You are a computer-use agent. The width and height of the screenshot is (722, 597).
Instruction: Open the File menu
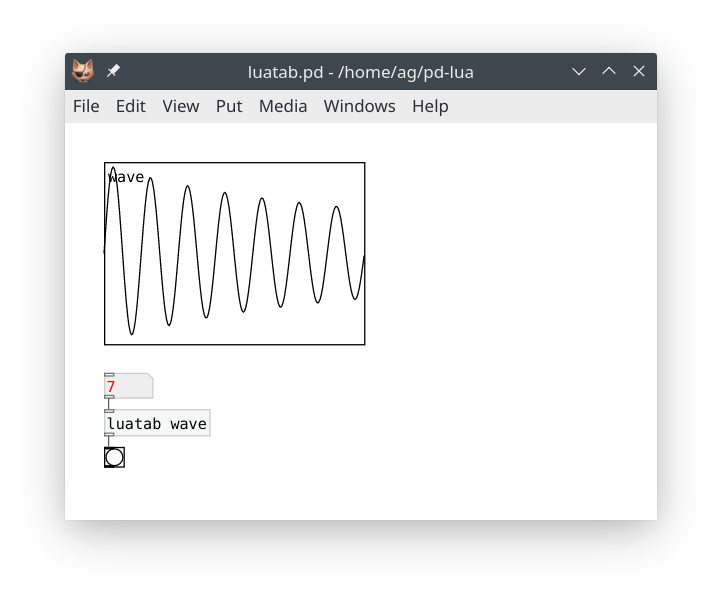tap(86, 106)
